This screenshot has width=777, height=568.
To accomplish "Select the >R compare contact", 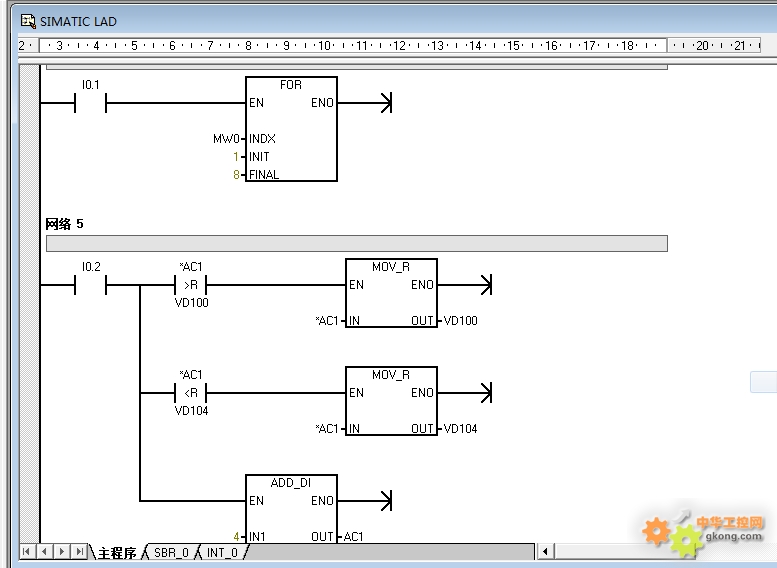I will pos(191,285).
